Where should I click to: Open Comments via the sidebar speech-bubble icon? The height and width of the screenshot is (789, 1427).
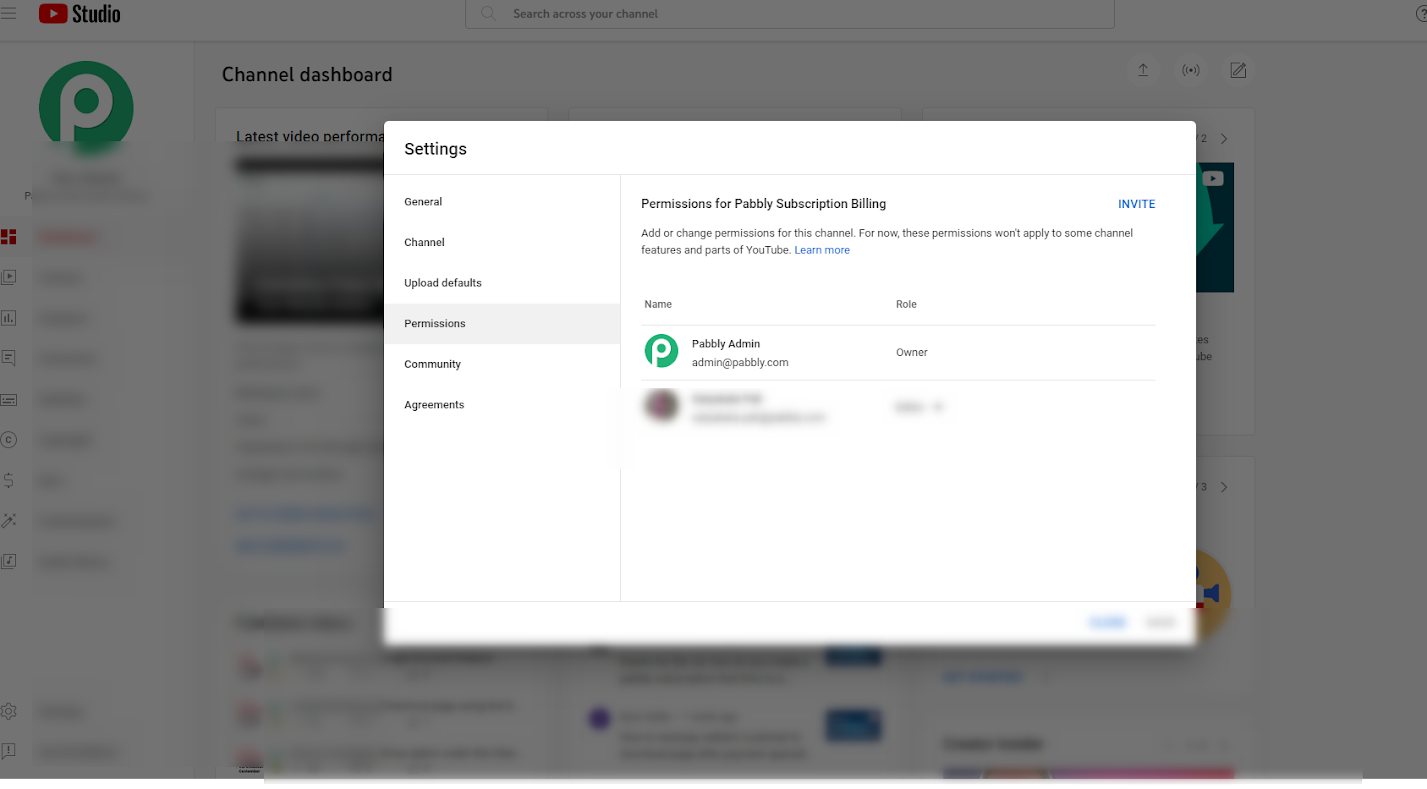coord(9,359)
